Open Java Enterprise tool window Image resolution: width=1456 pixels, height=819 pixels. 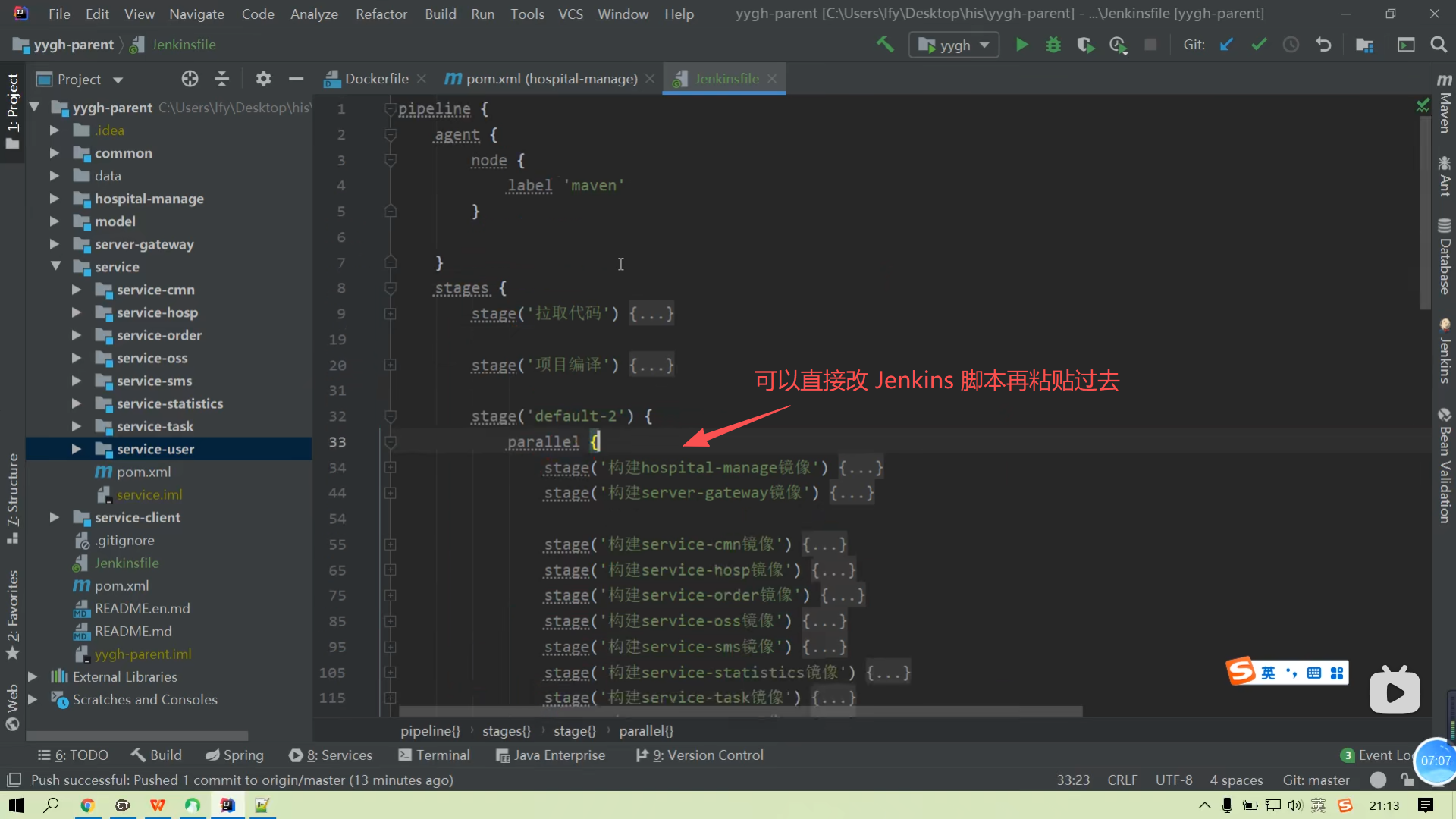(x=550, y=755)
